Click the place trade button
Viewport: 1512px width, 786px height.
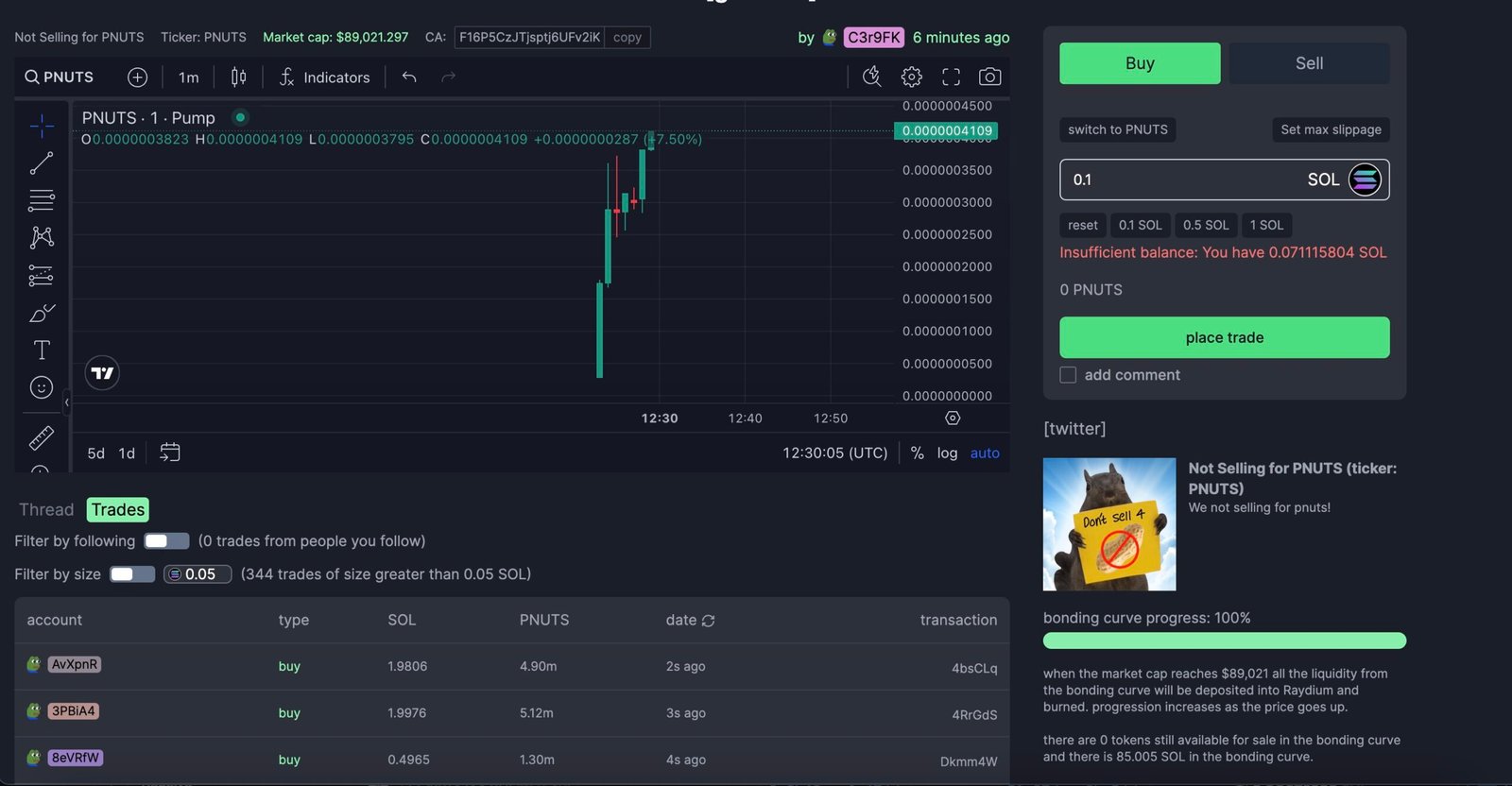(1225, 337)
